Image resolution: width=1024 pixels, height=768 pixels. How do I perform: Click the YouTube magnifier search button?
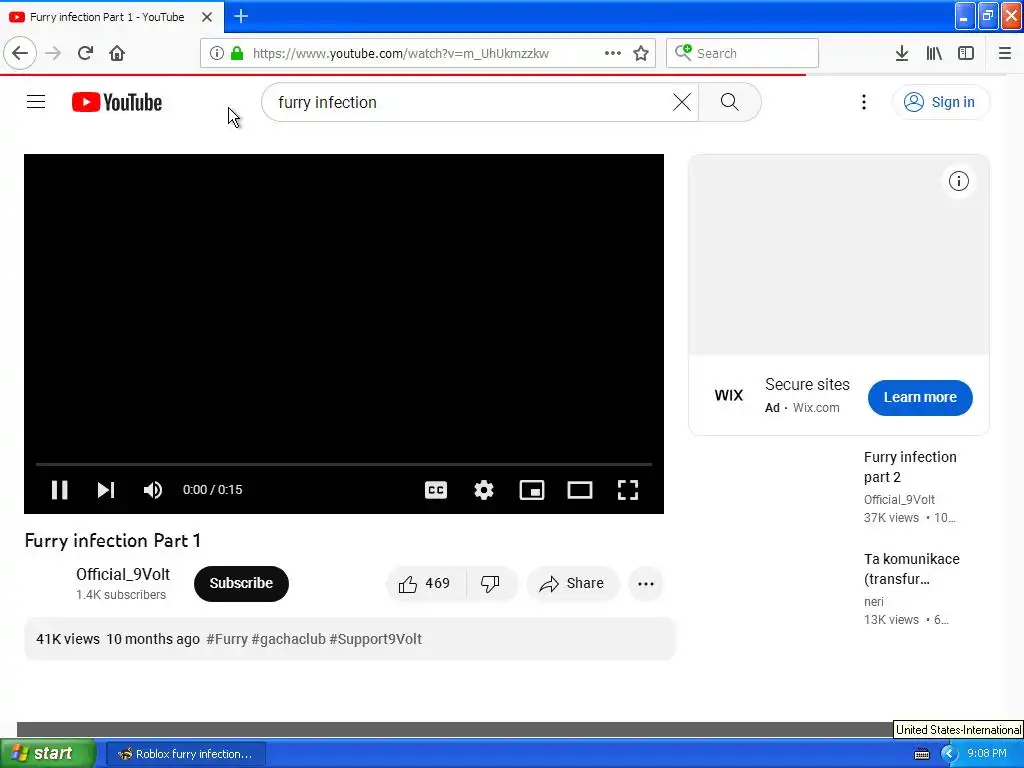(x=729, y=102)
